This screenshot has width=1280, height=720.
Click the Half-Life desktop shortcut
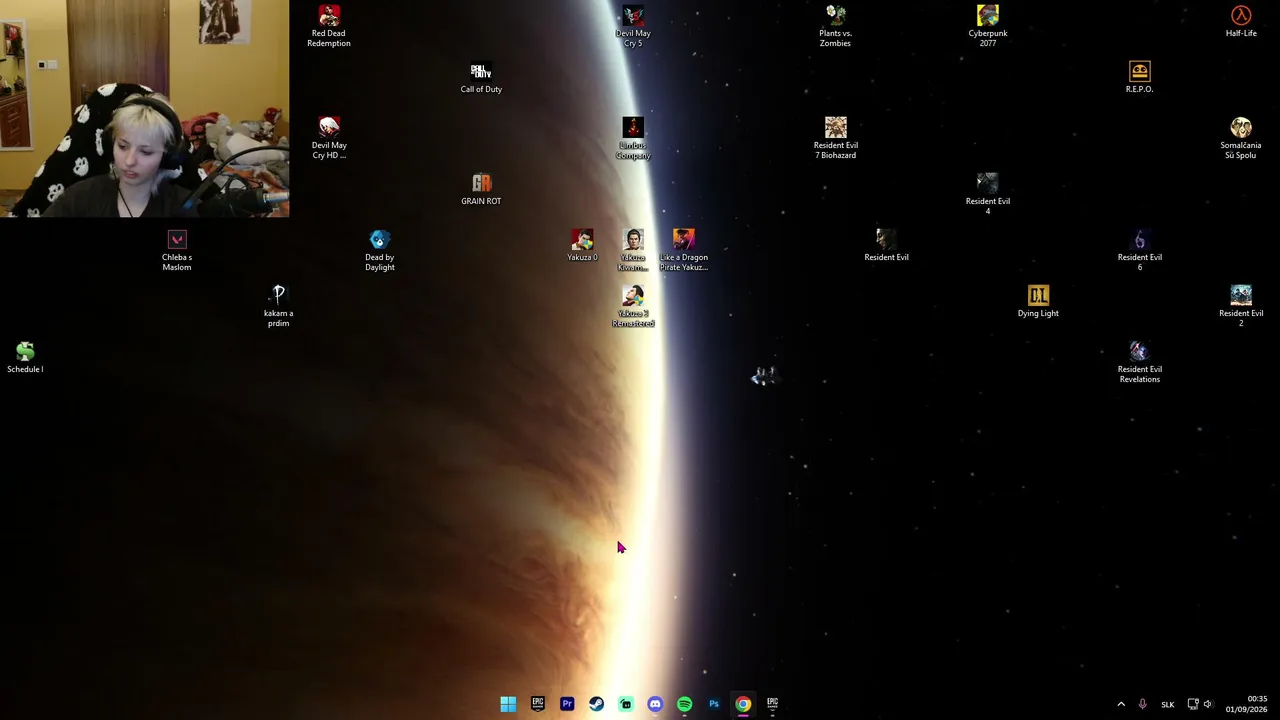[x=1241, y=21]
